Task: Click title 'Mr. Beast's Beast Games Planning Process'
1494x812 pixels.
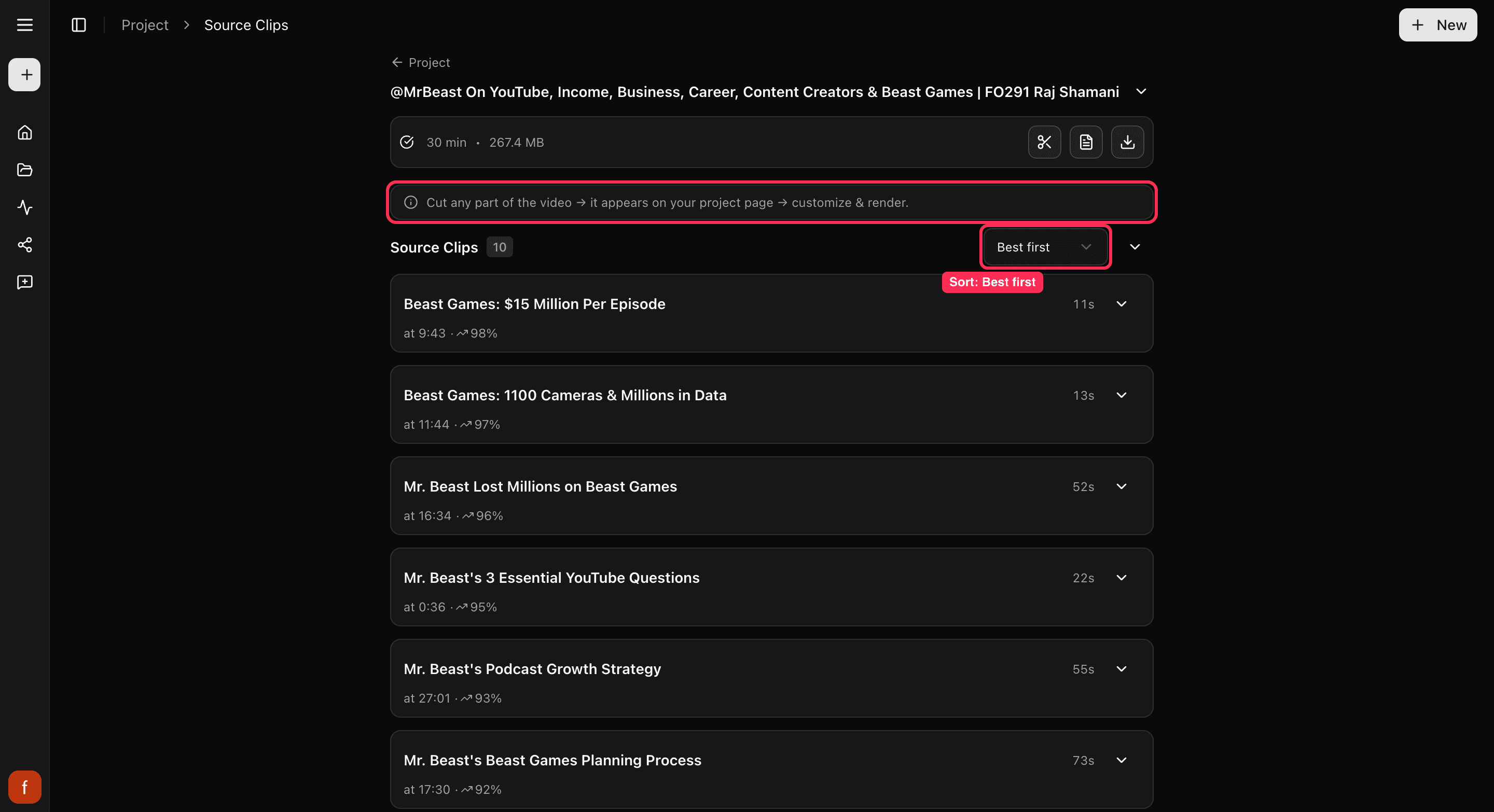Action: pos(552,761)
